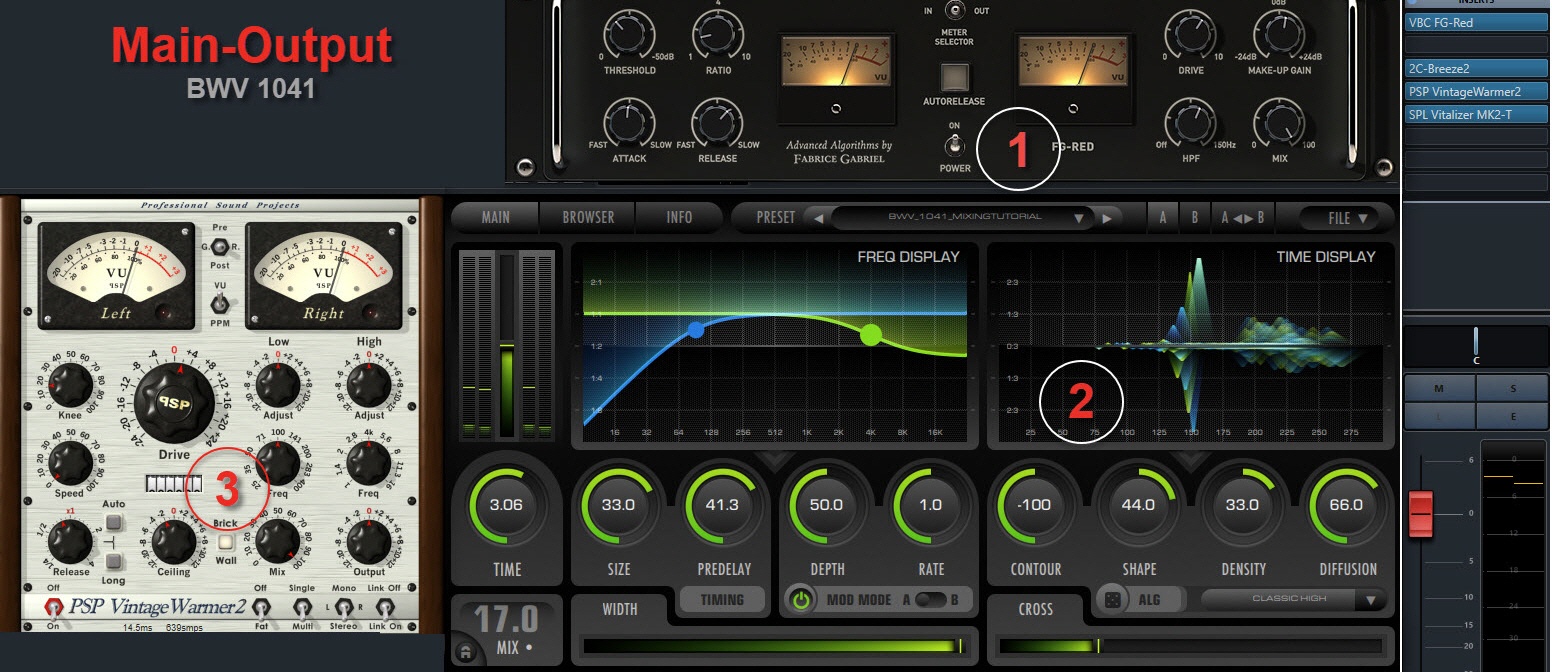
Task: Adjust the VintageWarmer Knee knob
Action: [70, 384]
